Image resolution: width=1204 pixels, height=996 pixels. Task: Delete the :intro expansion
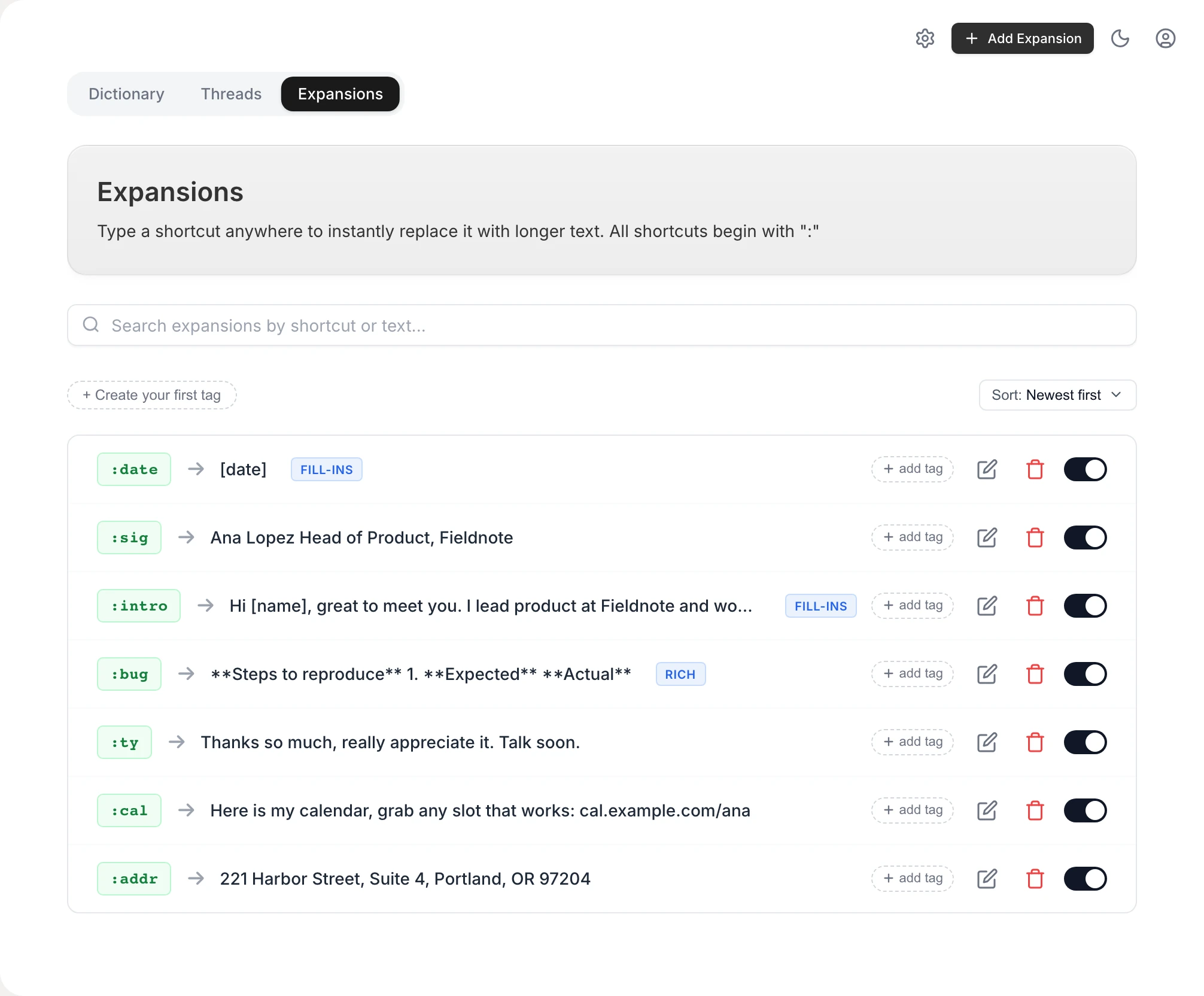coord(1035,606)
